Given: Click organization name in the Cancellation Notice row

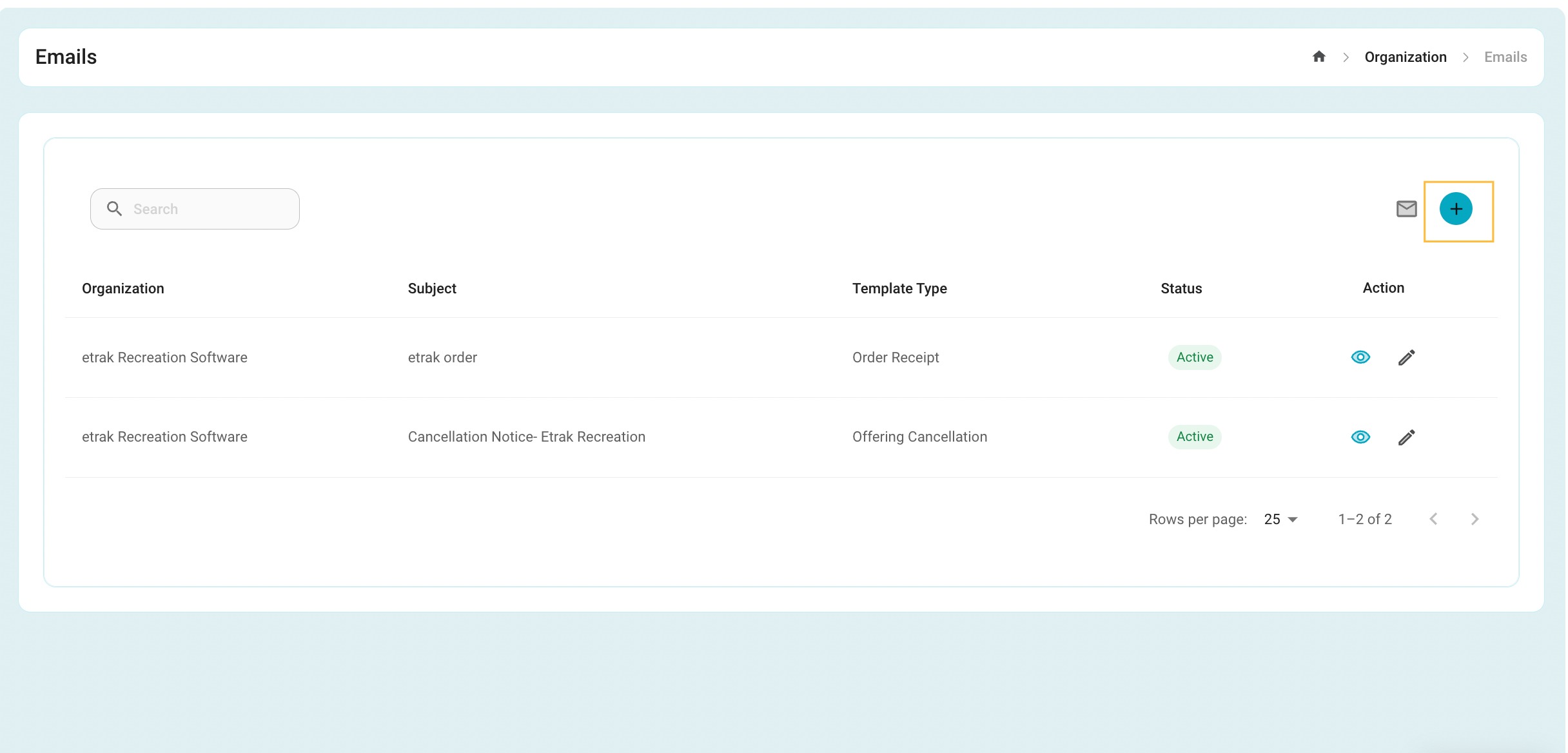Looking at the screenshot, I should pos(164,437).
